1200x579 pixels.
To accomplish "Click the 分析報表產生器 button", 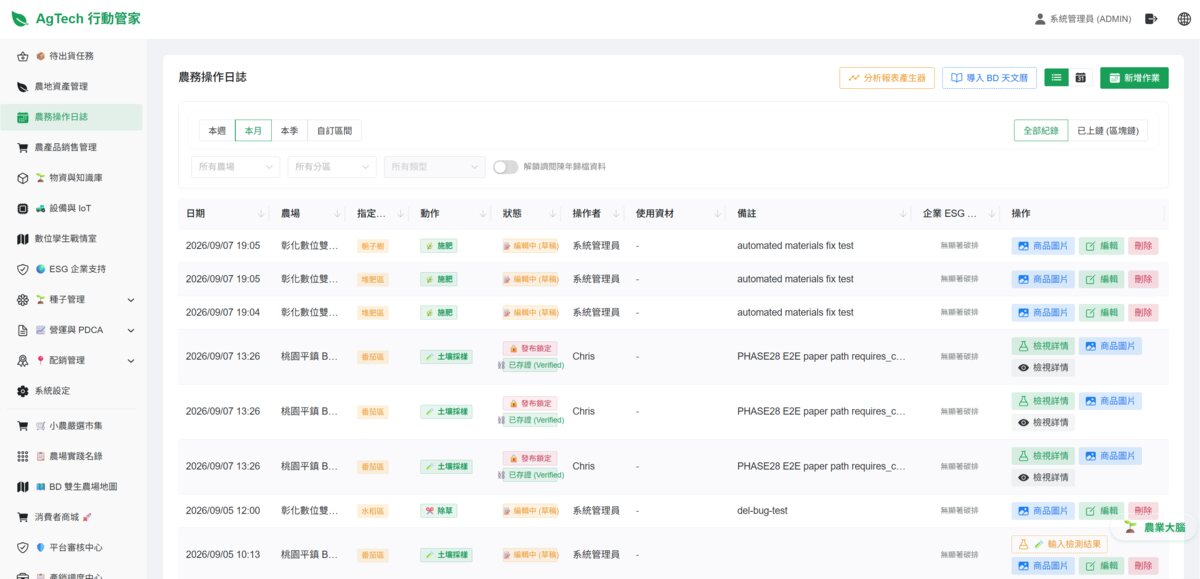I will coord(887,78).
